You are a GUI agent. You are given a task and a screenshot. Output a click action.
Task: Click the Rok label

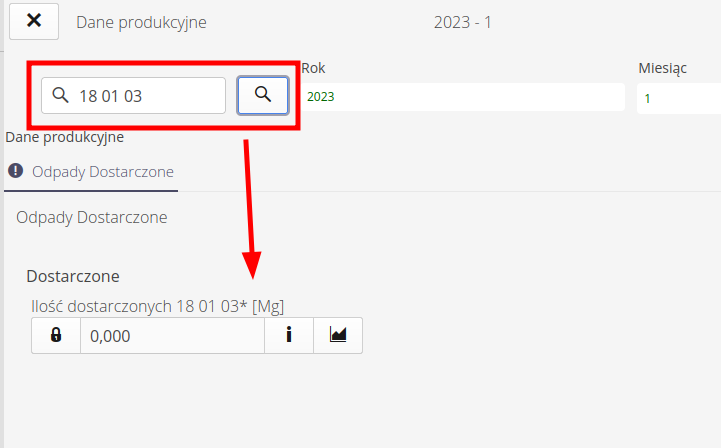click(313, 68)
